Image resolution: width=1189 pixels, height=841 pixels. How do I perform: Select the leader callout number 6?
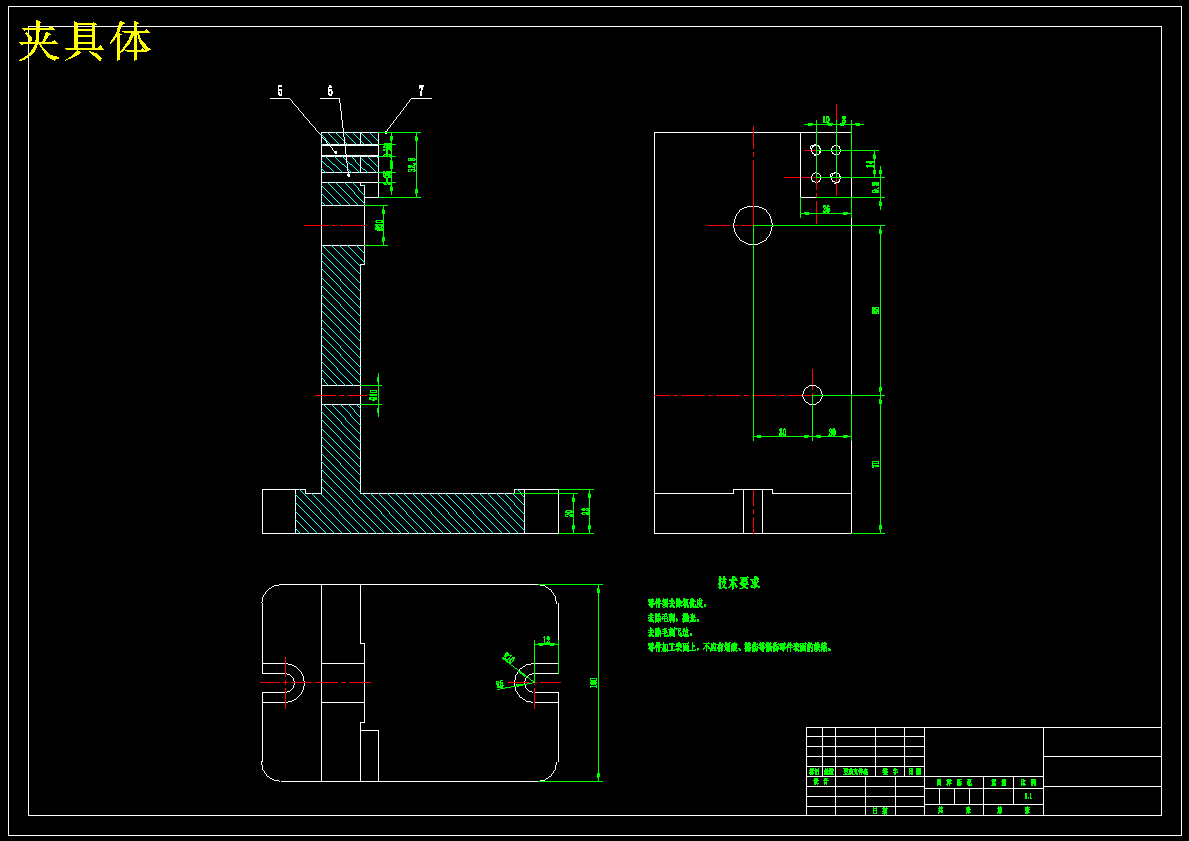330,91
